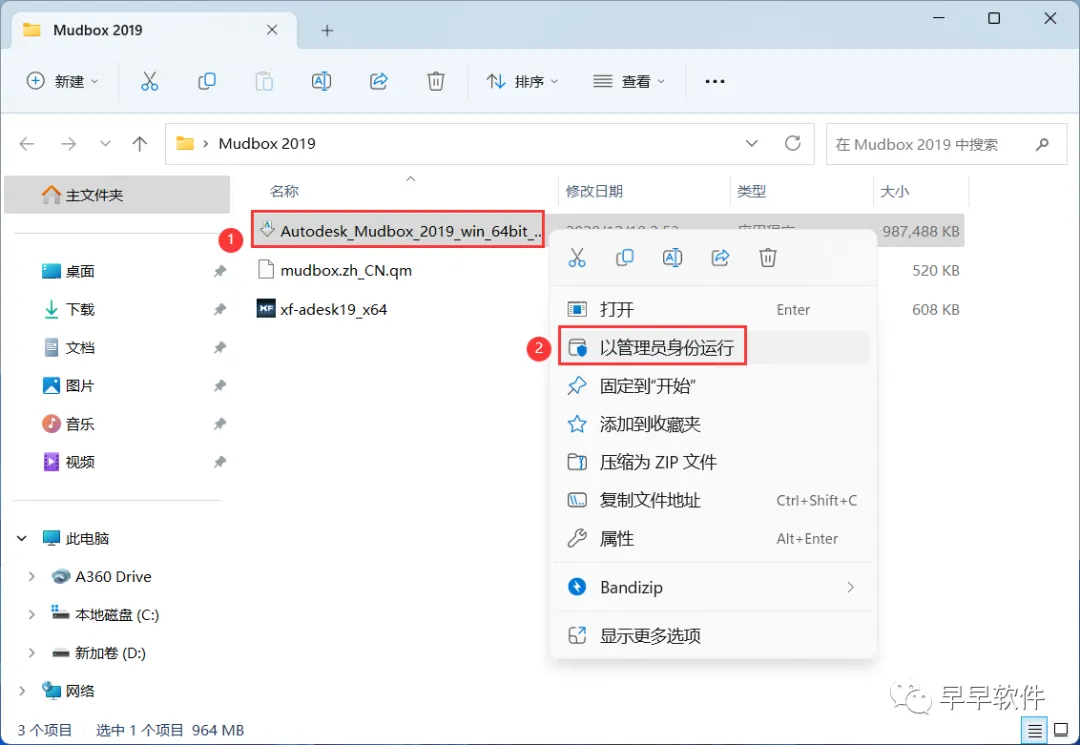Image resolution: width=1080 pixels, height=745 pixels.
Task: Select 视频 in the navigation pane
Action: tap(80, 462)
